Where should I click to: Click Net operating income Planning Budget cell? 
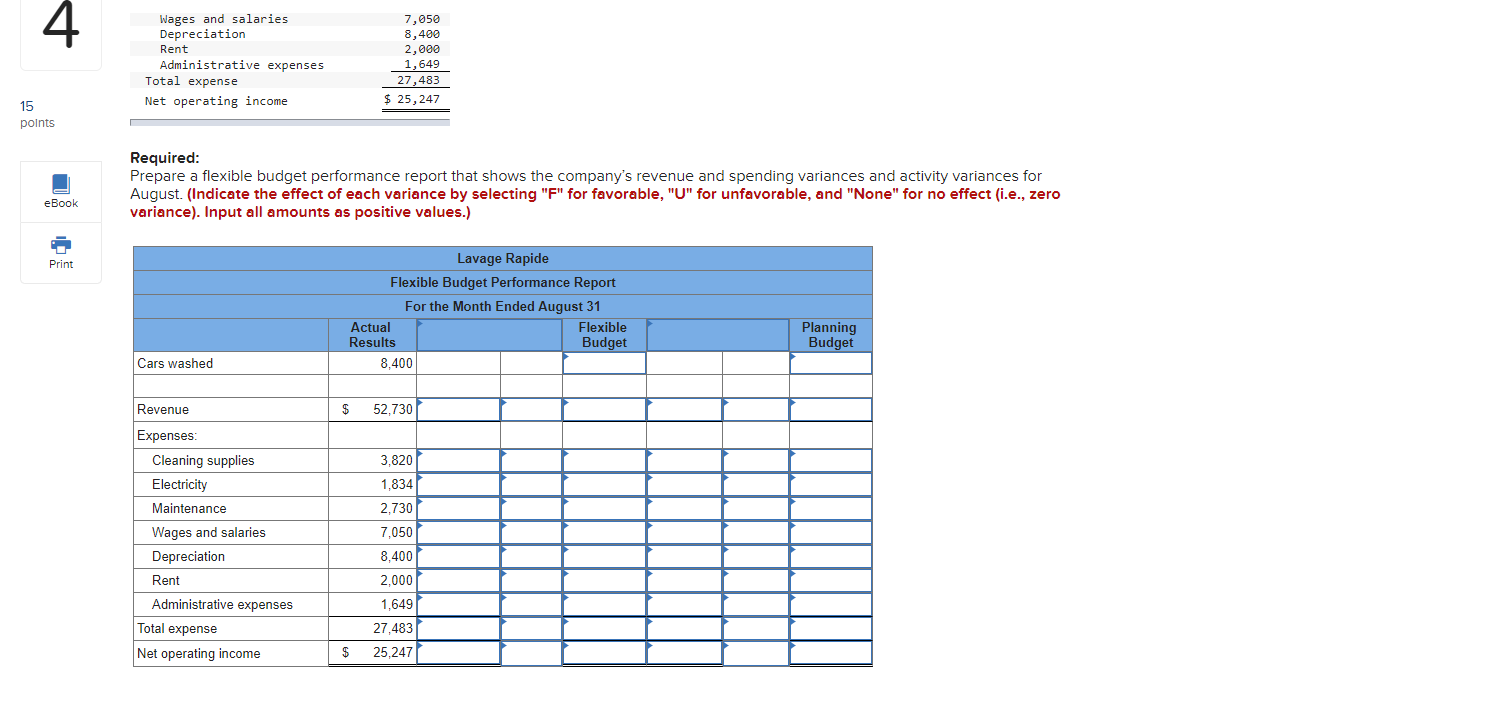point(830,652)
